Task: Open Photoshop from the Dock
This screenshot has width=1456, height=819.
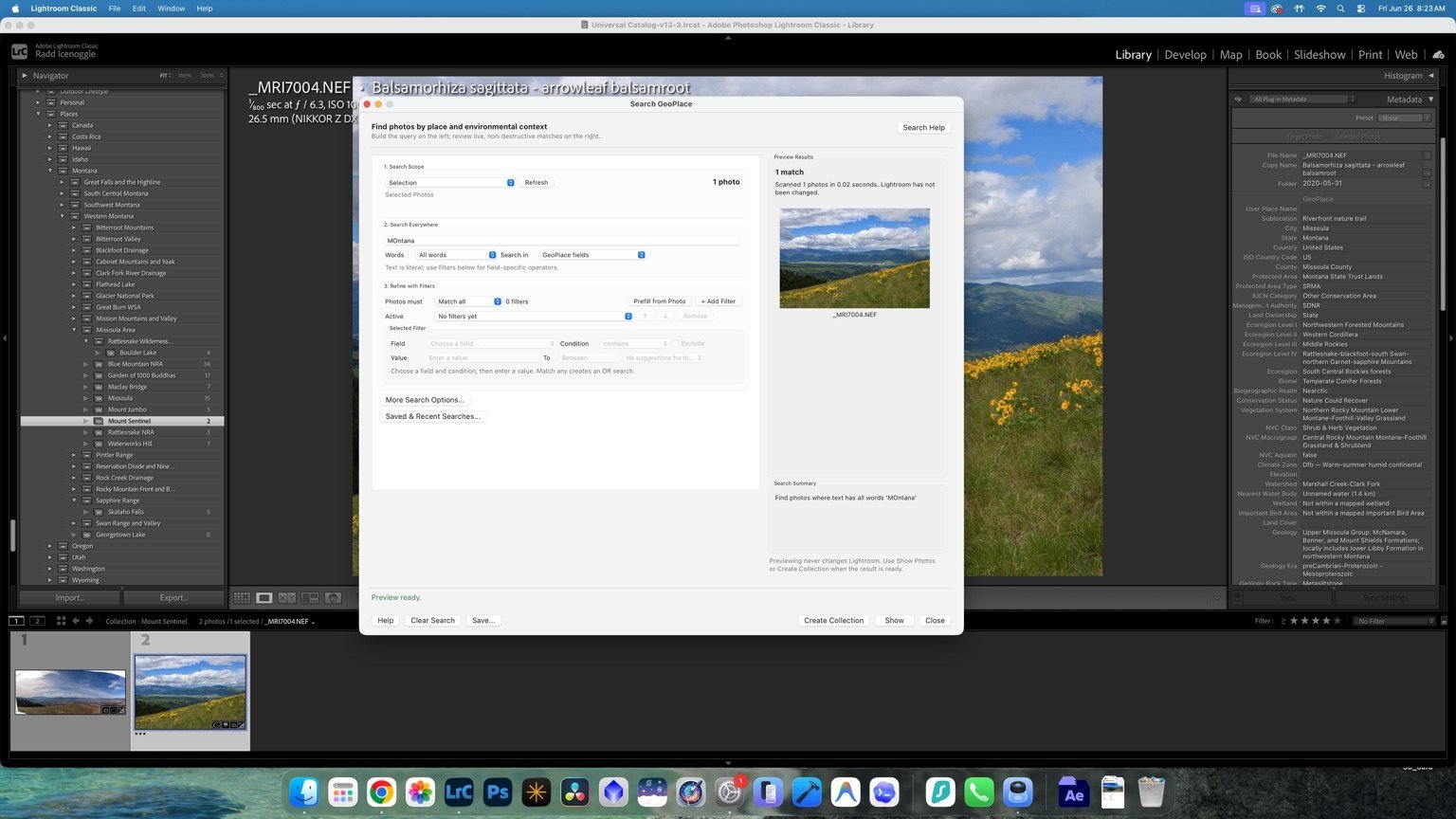Action: [x=498, y=792]
